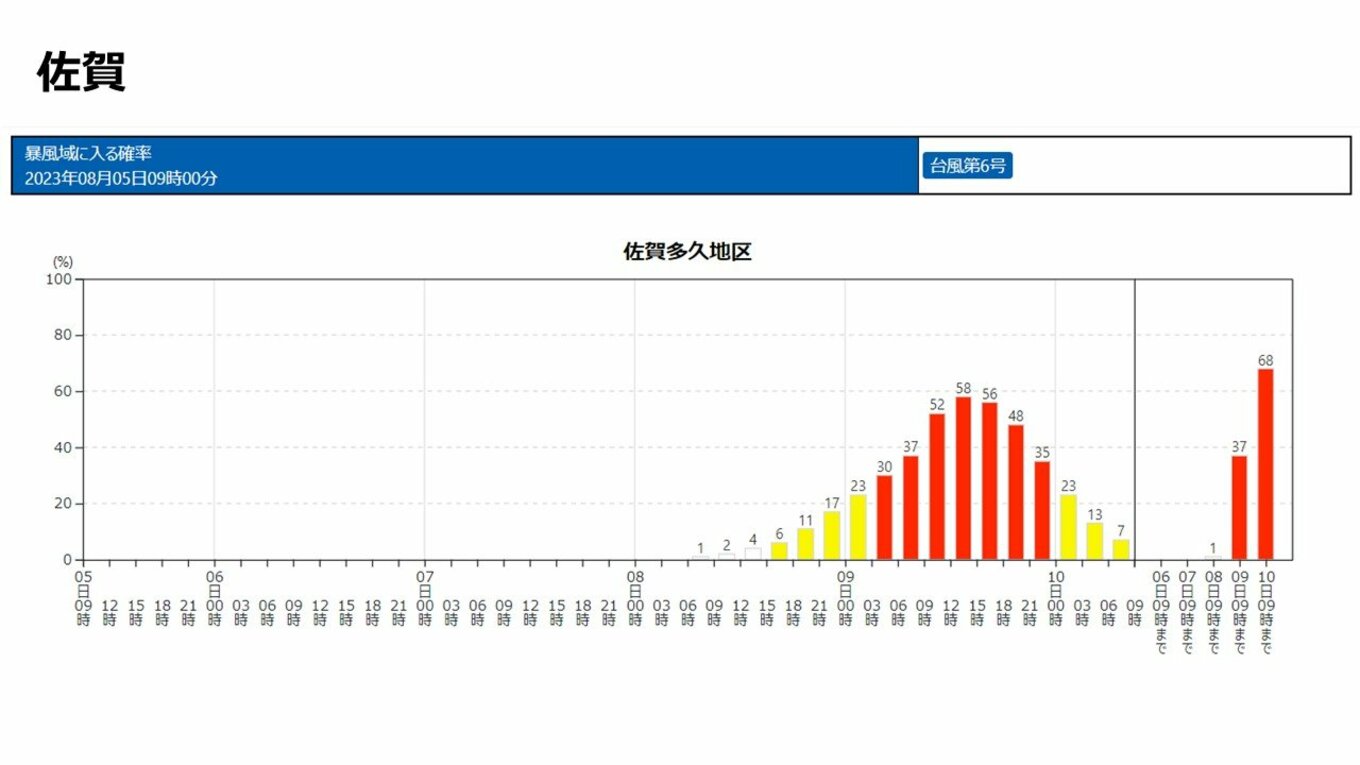Click the red bar with value 35
This screenshot has width=1360, height=765.
[1042, 510]
